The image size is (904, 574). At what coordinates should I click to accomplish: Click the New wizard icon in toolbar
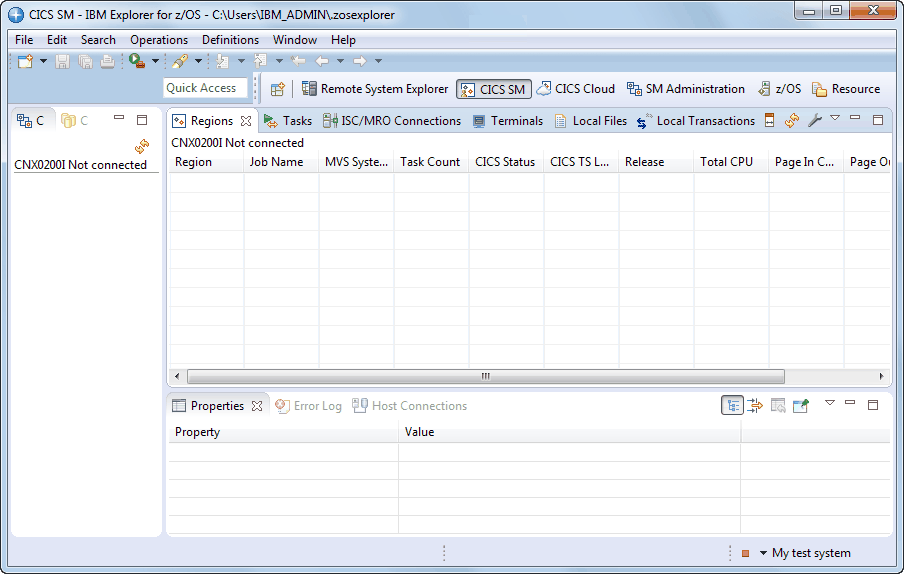pos(25,62)
